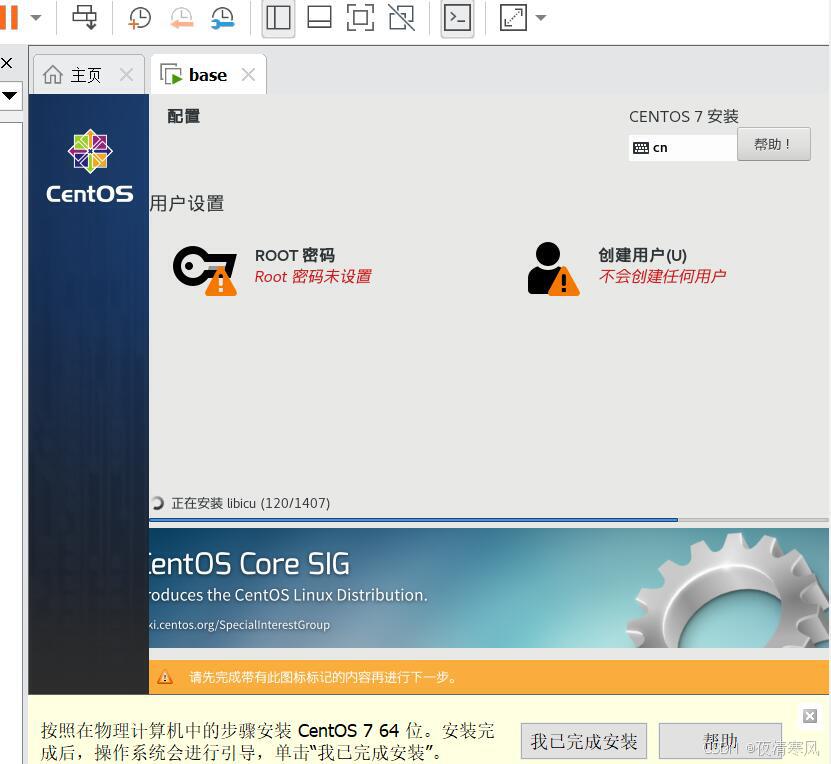831x764 pixels.
Task: Open the 创建用户(U) setting
Action: [x=642, y=255]
